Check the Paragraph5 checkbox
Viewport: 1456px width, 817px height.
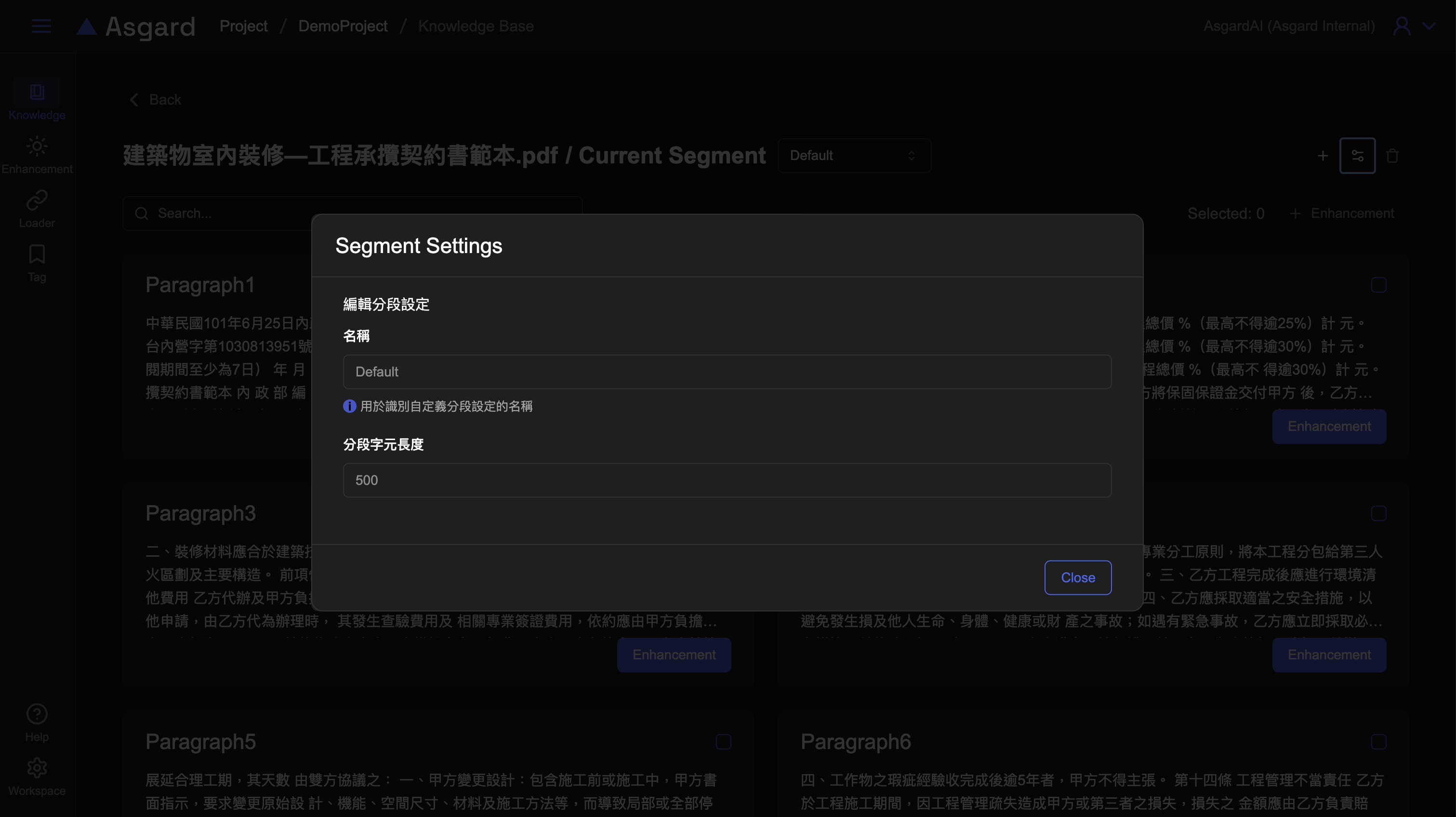724,742
